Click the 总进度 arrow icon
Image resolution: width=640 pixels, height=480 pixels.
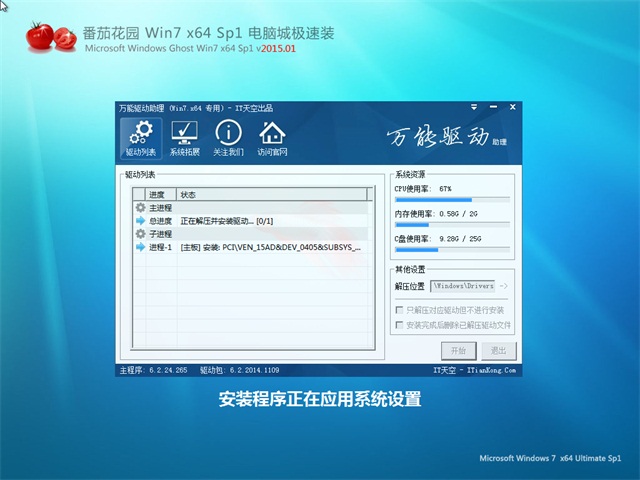(x=140, y=220)
